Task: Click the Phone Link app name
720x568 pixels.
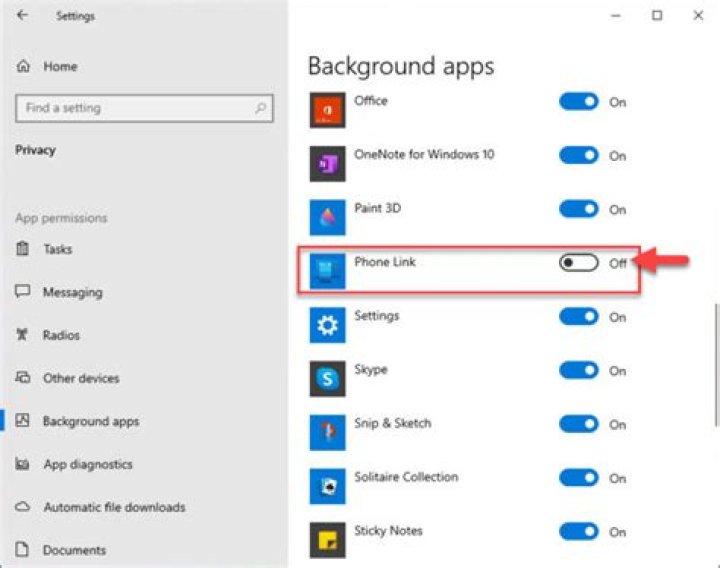Action: tap(385, 262)
